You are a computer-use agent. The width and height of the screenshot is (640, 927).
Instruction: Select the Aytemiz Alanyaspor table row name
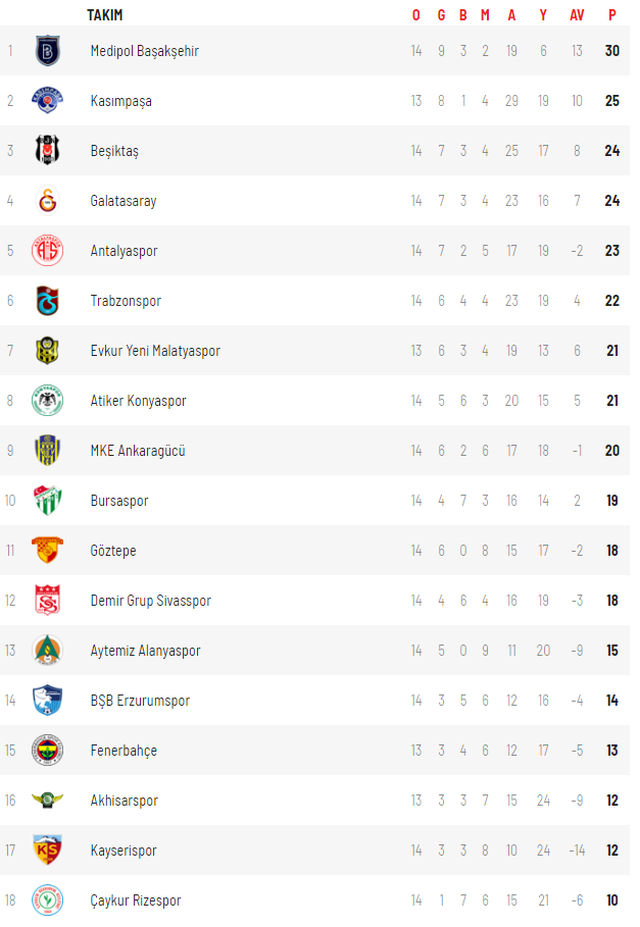click(x=145, y=650)
